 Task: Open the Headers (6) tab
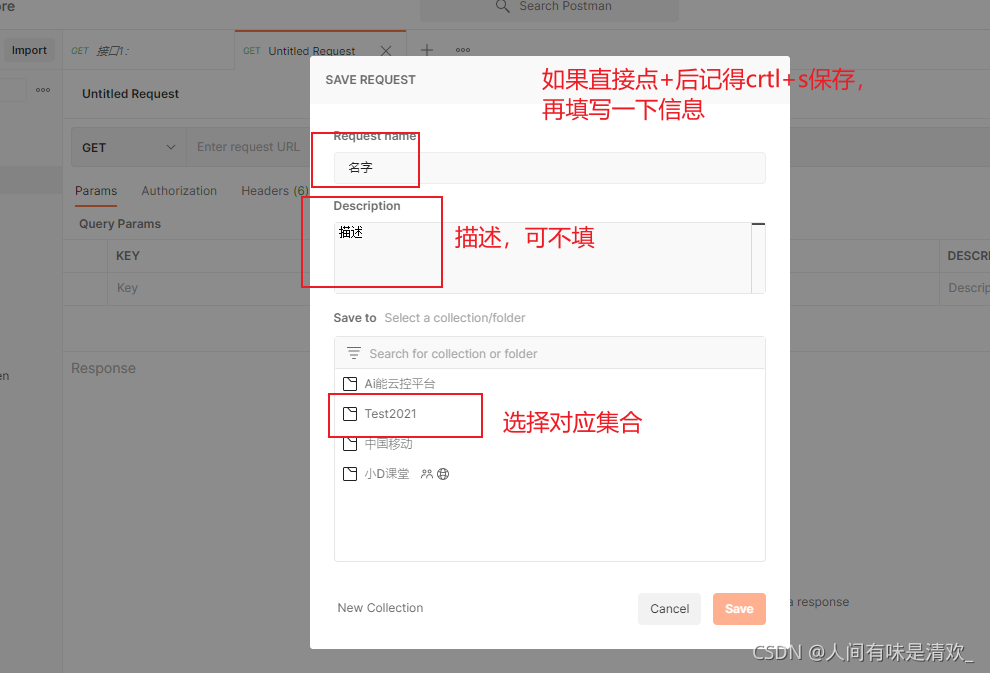pos(275,191)
